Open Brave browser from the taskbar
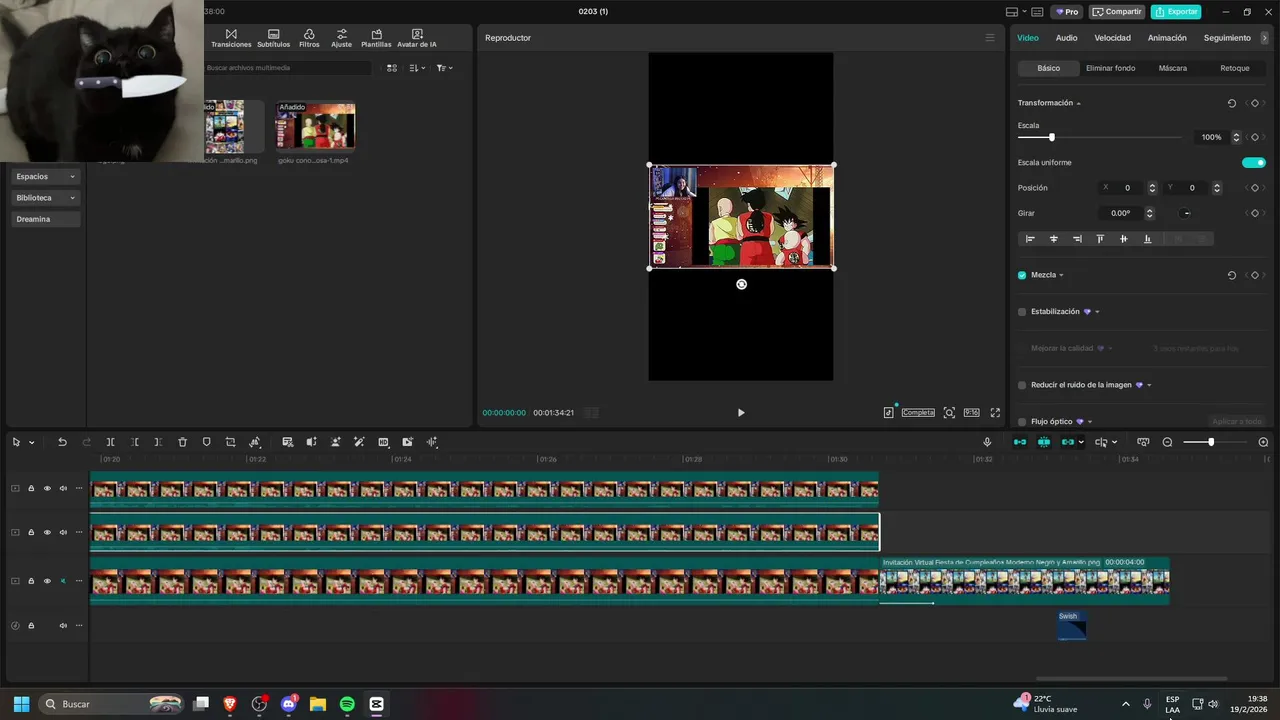Viewport: 1280px width, 720px height. 230,704
